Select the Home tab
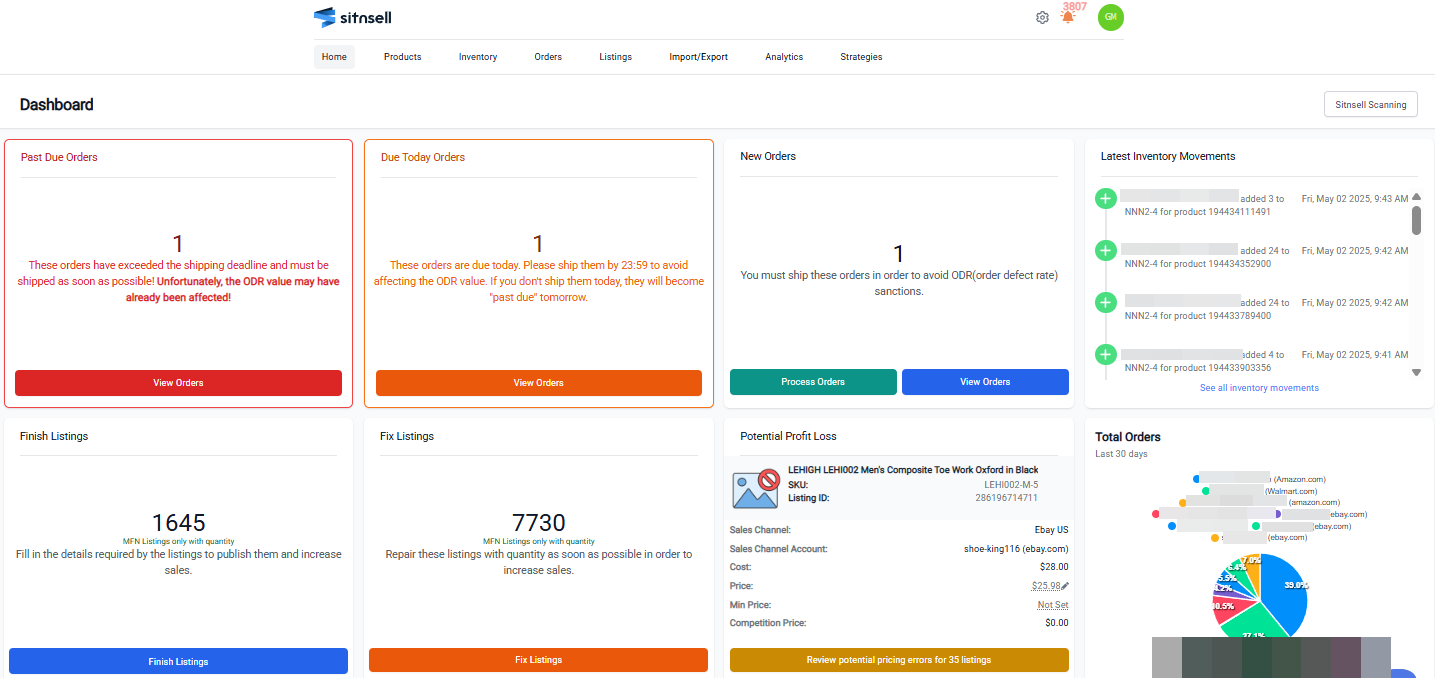Viewport: 1435px width, 678px height. (x=334, y=57)
